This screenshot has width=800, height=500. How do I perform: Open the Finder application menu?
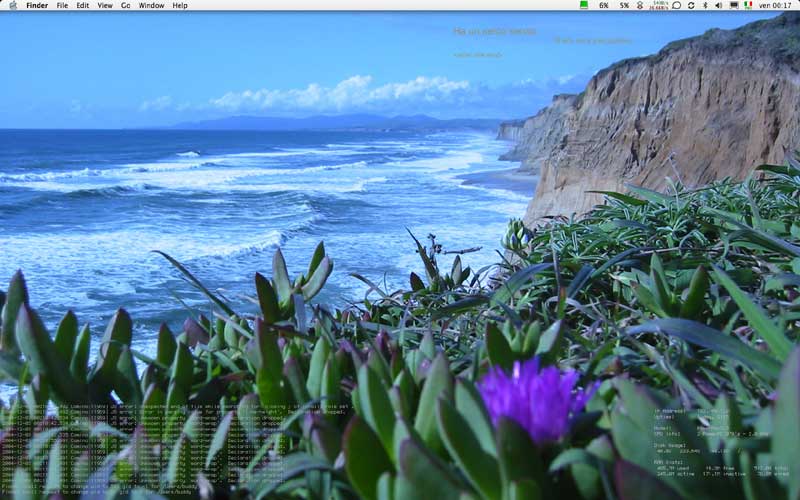tap(37, 5)
